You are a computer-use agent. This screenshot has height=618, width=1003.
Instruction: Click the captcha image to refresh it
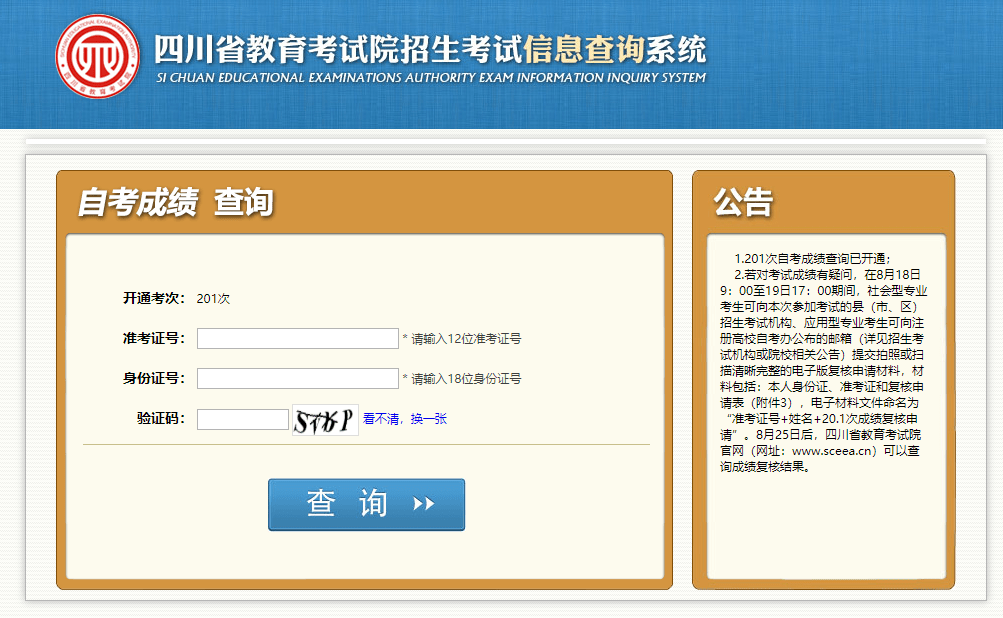click(x=325, y=420)
